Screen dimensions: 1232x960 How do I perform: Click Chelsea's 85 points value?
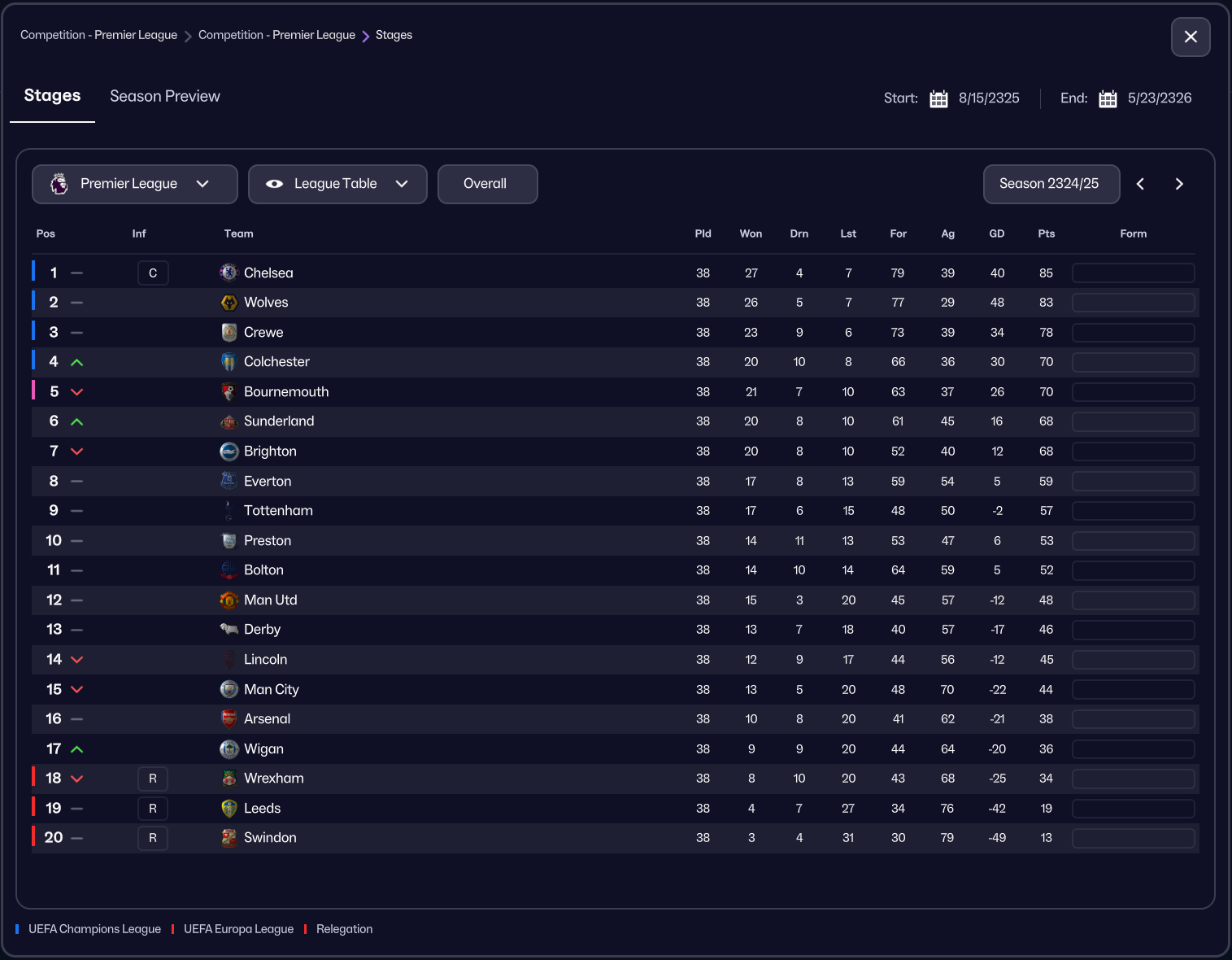1046,273
